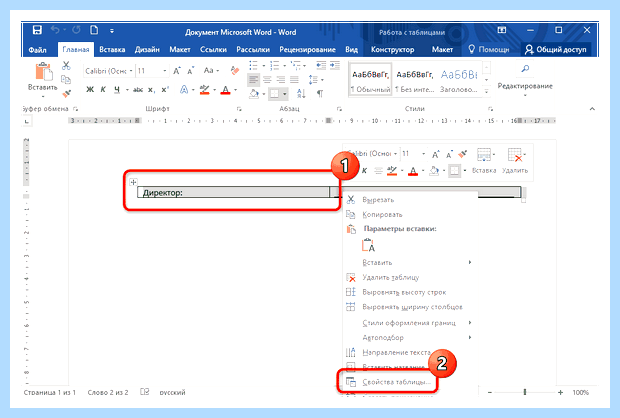The height and width of the screenshot is (418, 620).
Task: Sort text with the A-Z icon
Action: [x=301, y=94]
